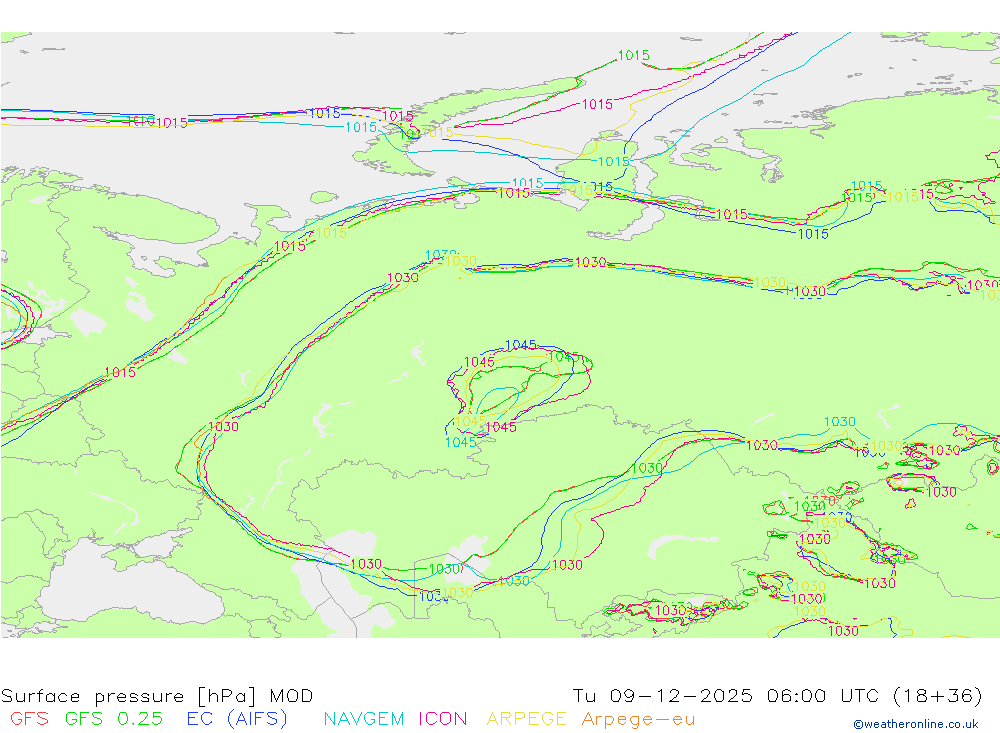Click the cyan 1030 label on right side

[839, 422]
